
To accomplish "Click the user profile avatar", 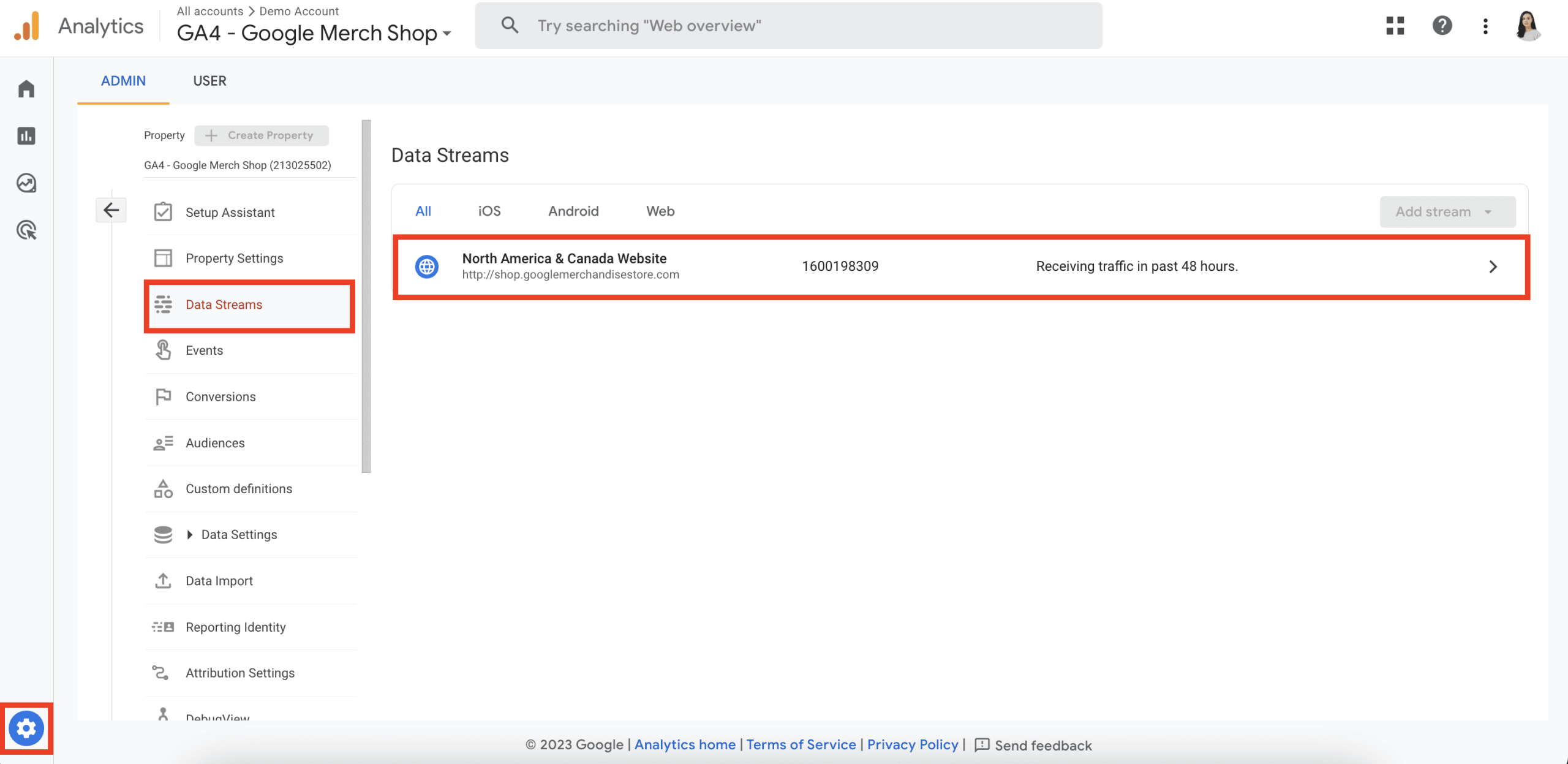I will tap(1528, 26).
